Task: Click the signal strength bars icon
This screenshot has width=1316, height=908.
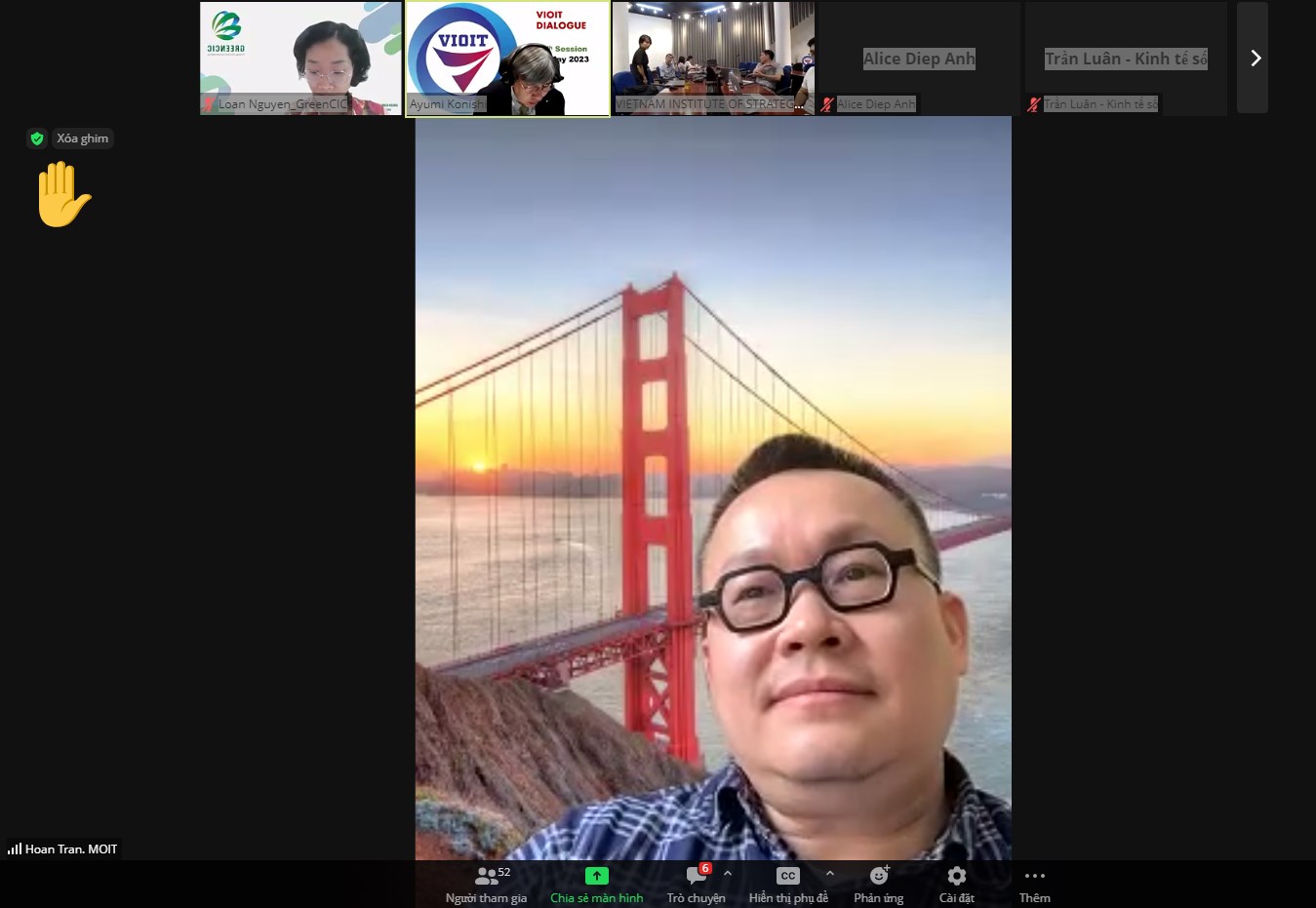Action: point(15,849)
